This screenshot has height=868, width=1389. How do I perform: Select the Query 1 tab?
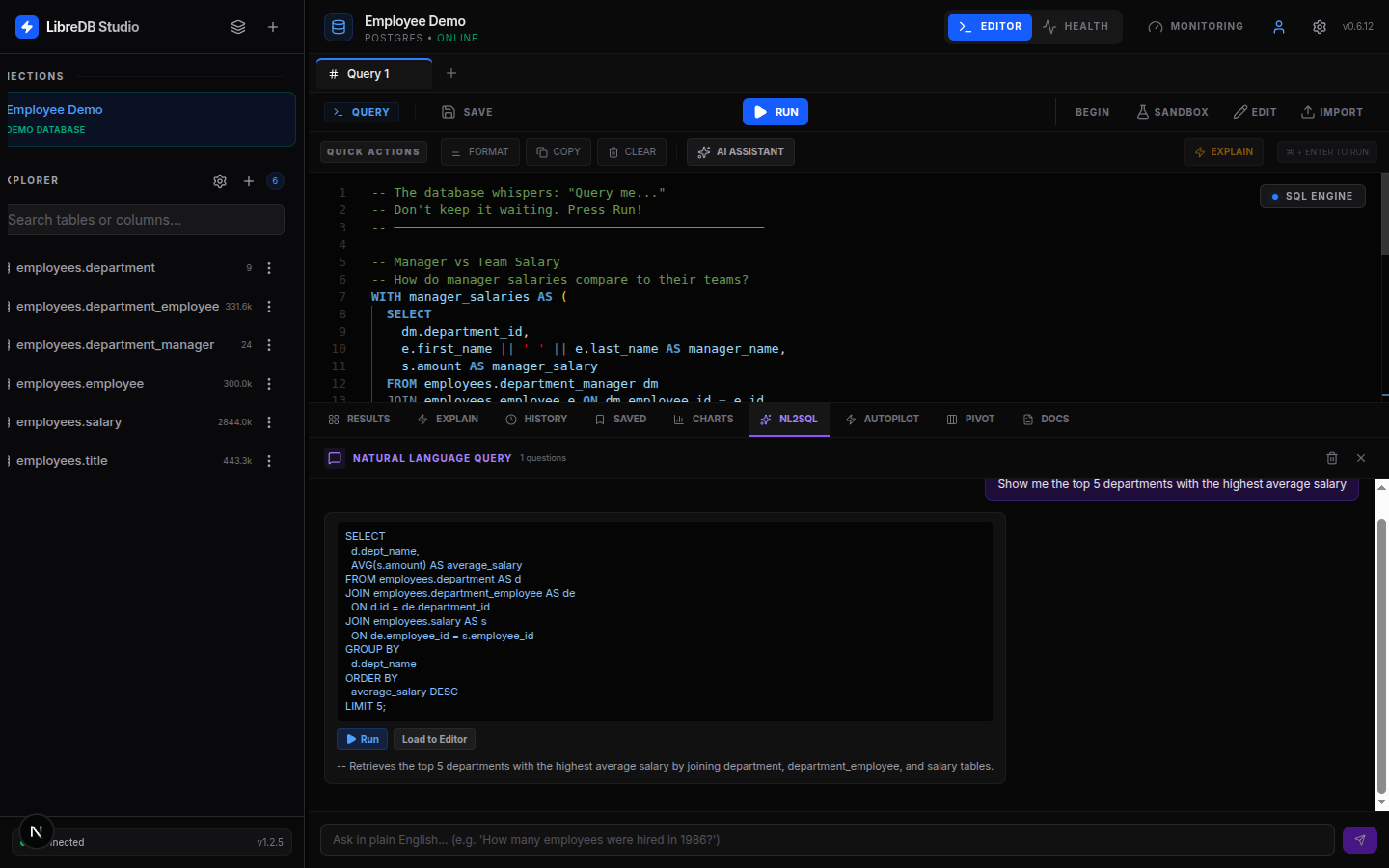pyautogui.click(x=374, y=74)
